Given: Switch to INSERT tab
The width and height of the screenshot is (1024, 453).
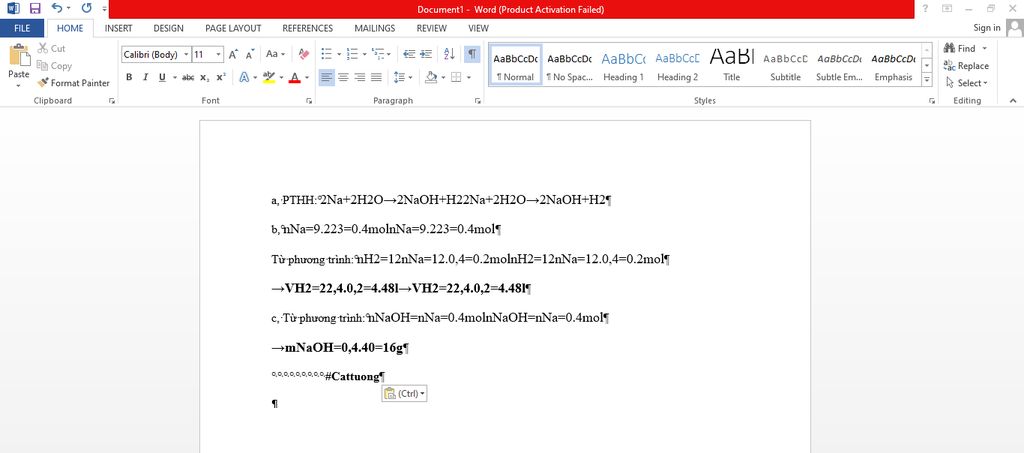Looking at the screenshot, I should pos(118,28).
